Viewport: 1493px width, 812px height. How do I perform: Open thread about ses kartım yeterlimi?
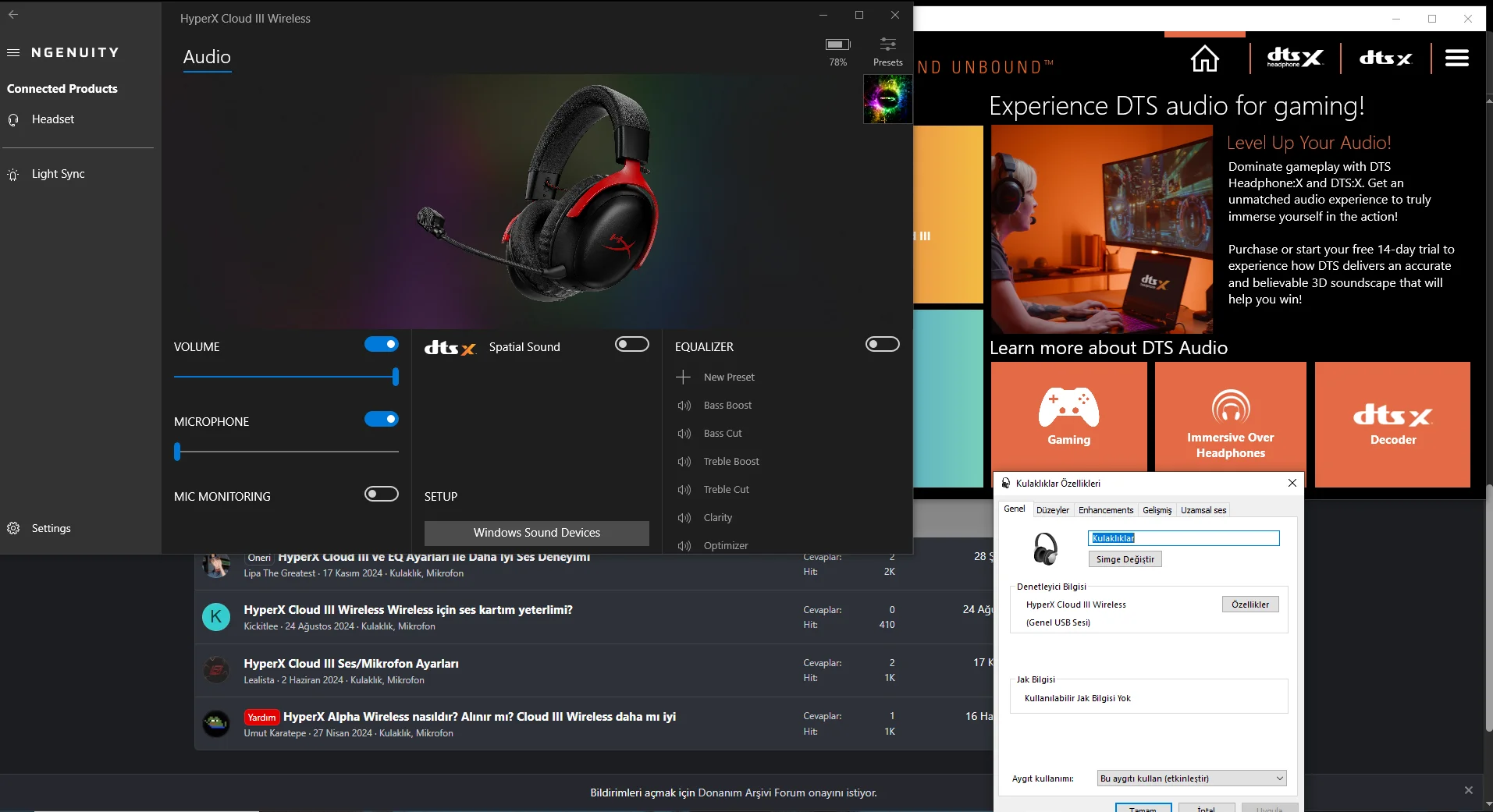[x=408, y=610]
